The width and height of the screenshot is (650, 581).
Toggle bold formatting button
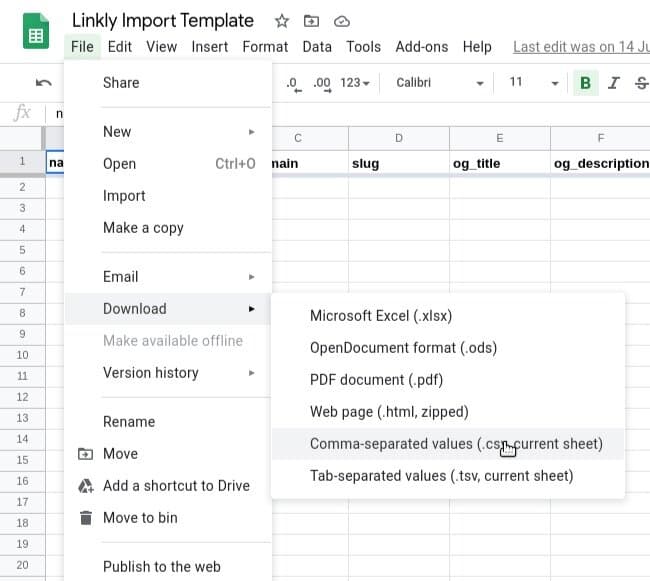[x=585, y=83]
